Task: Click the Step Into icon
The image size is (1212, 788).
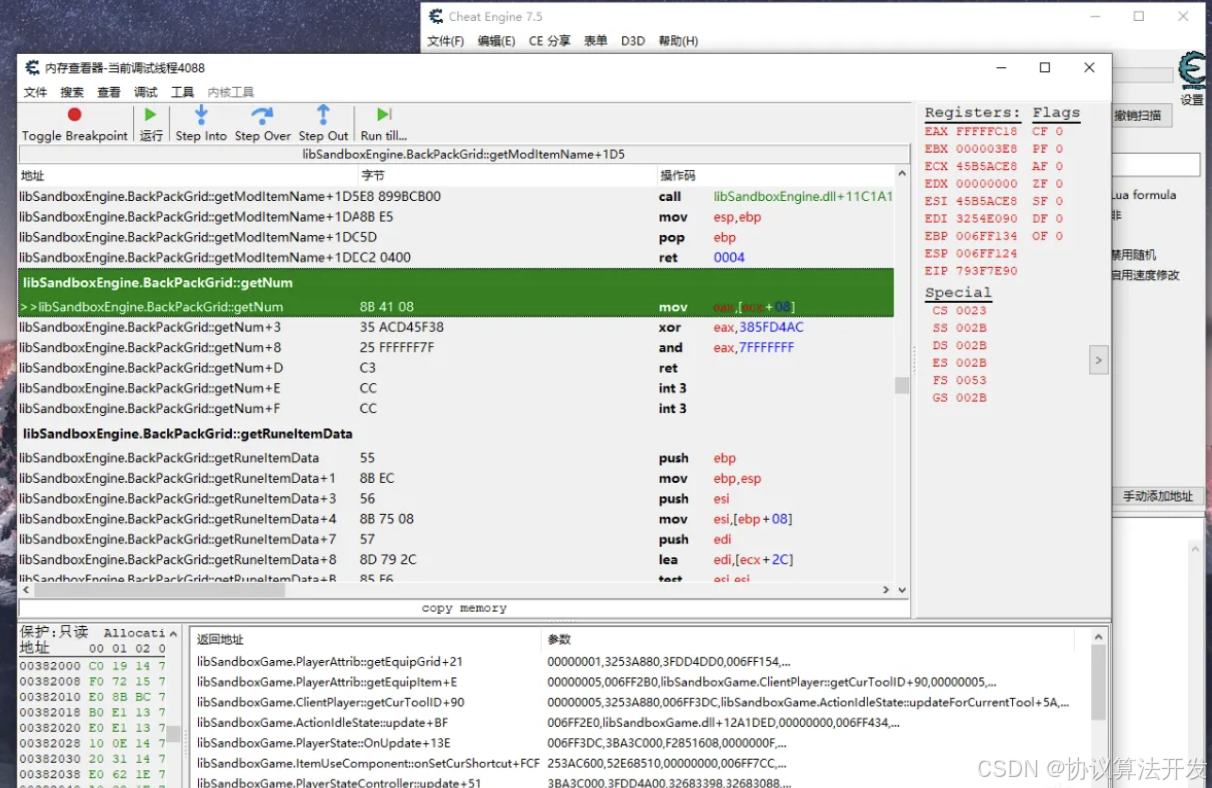Action: [x=201, y=114]
